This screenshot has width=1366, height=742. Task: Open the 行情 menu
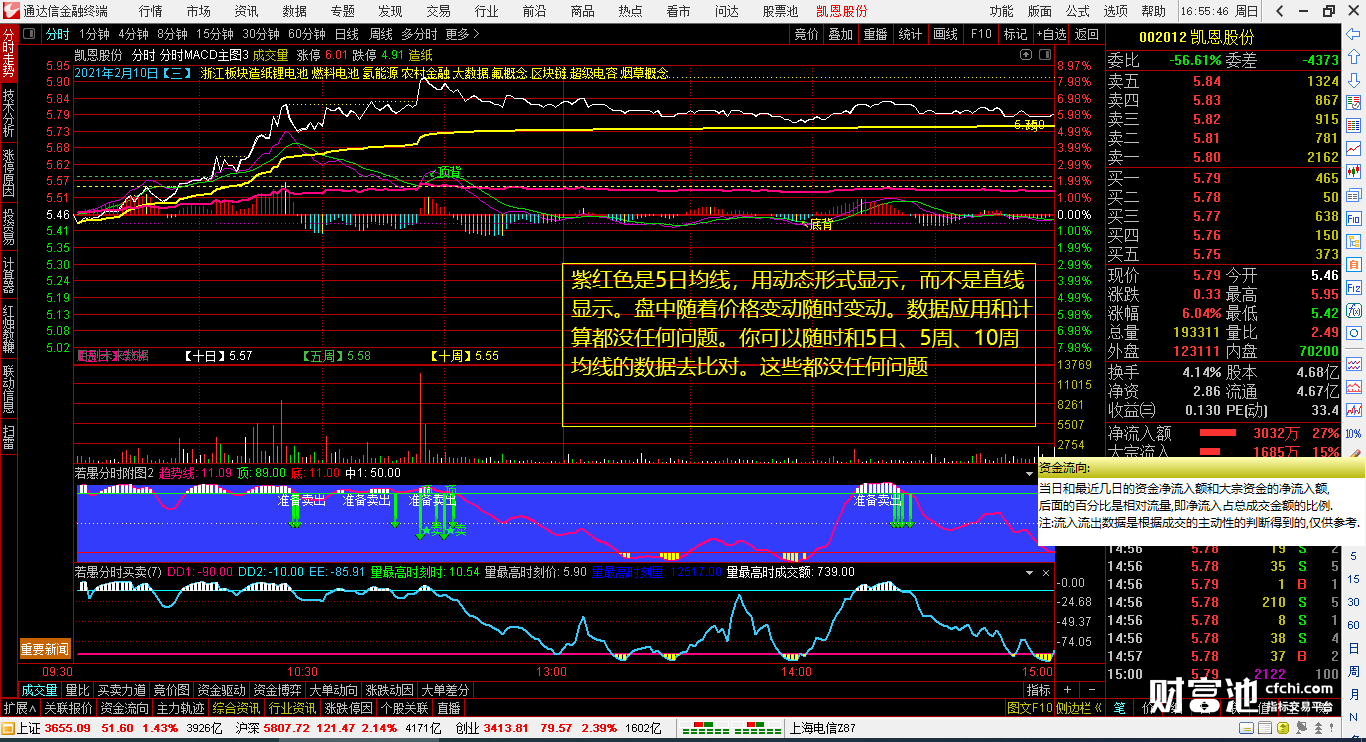150,11
